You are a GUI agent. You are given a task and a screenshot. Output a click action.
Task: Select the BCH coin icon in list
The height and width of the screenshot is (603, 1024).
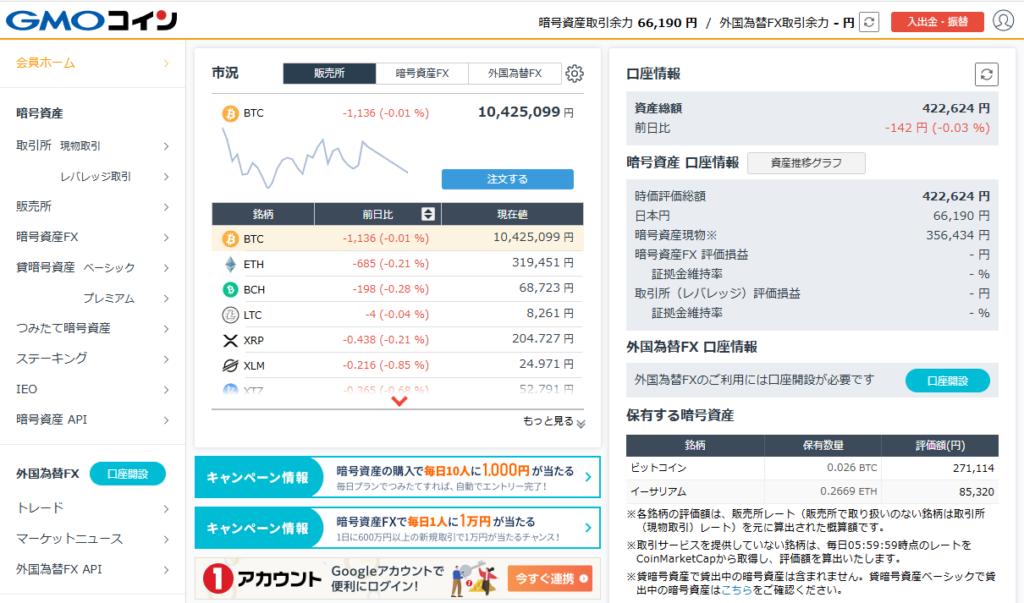click(230, 289)
